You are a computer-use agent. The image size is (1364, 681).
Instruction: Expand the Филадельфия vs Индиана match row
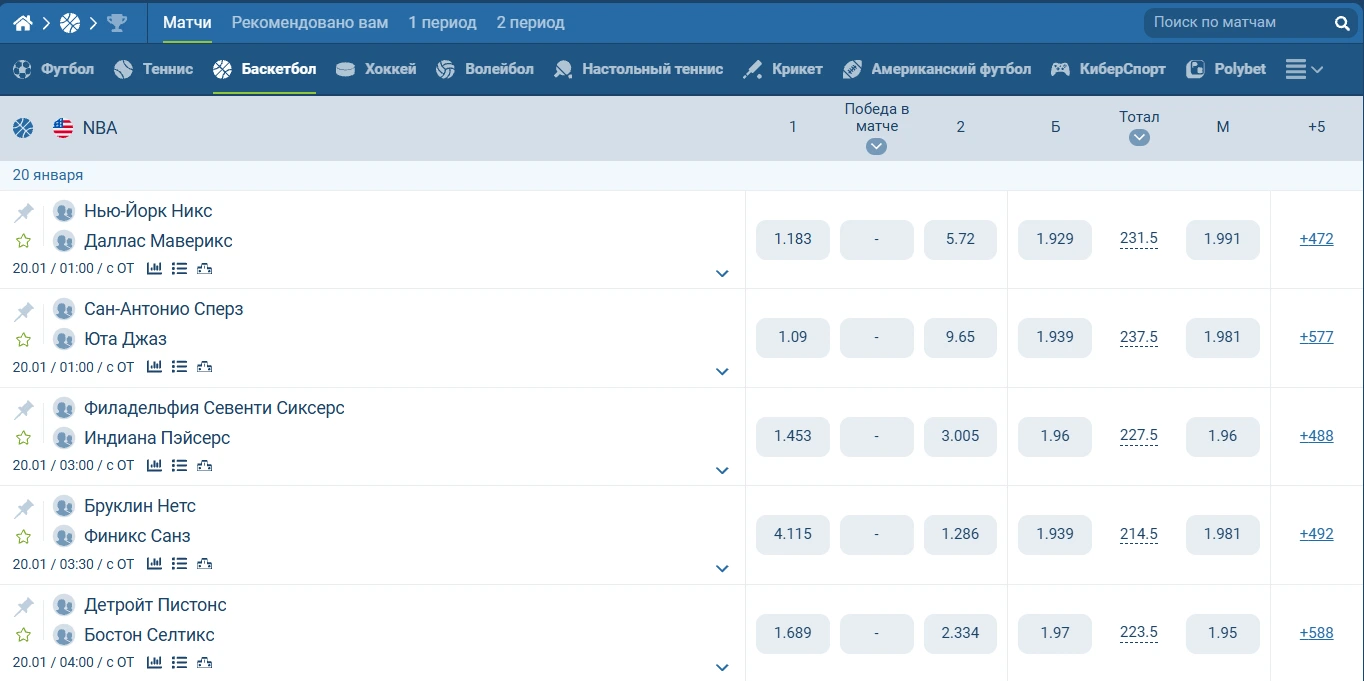pyautogui.click(x=722, y=470)
